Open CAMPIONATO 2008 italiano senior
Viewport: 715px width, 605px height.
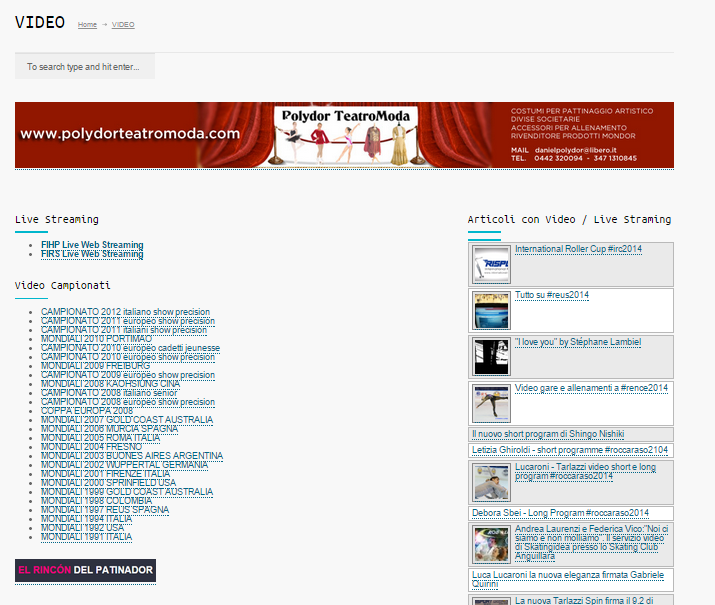pos(109,393)
